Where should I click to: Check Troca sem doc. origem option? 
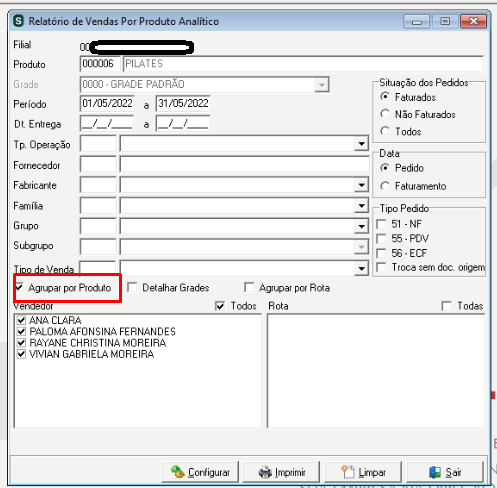tap(381, 267)
